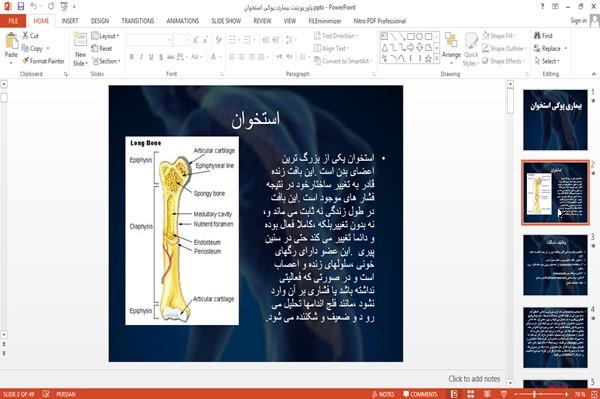Click to add notes field
The width and height of the screenshot is (600, 399).
click(x=474, y=379)
